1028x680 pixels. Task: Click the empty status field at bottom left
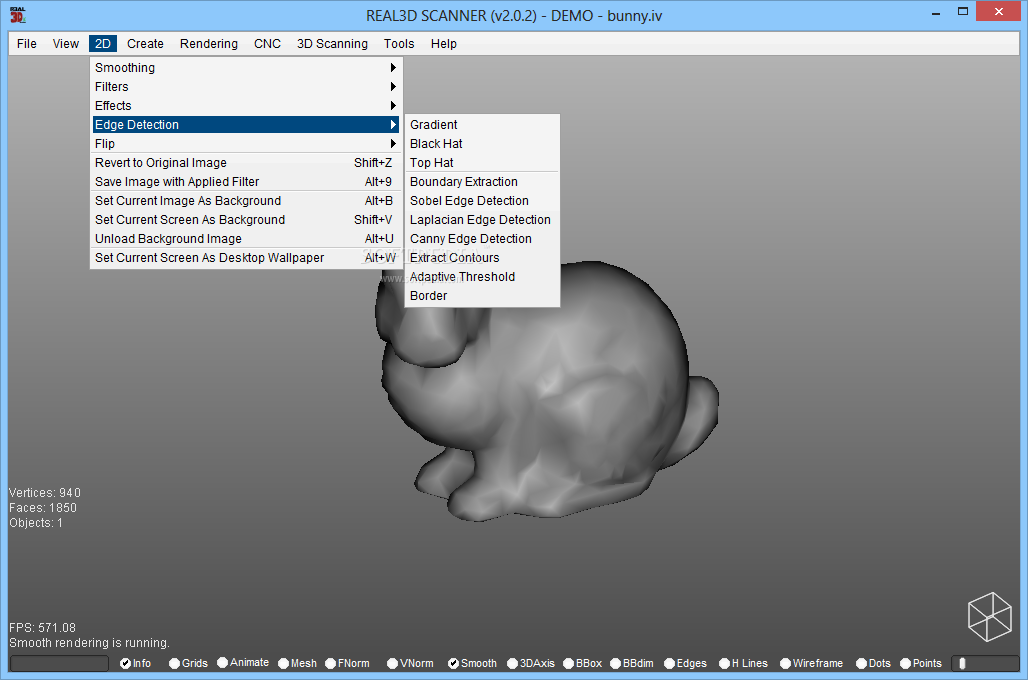[59, 663]
